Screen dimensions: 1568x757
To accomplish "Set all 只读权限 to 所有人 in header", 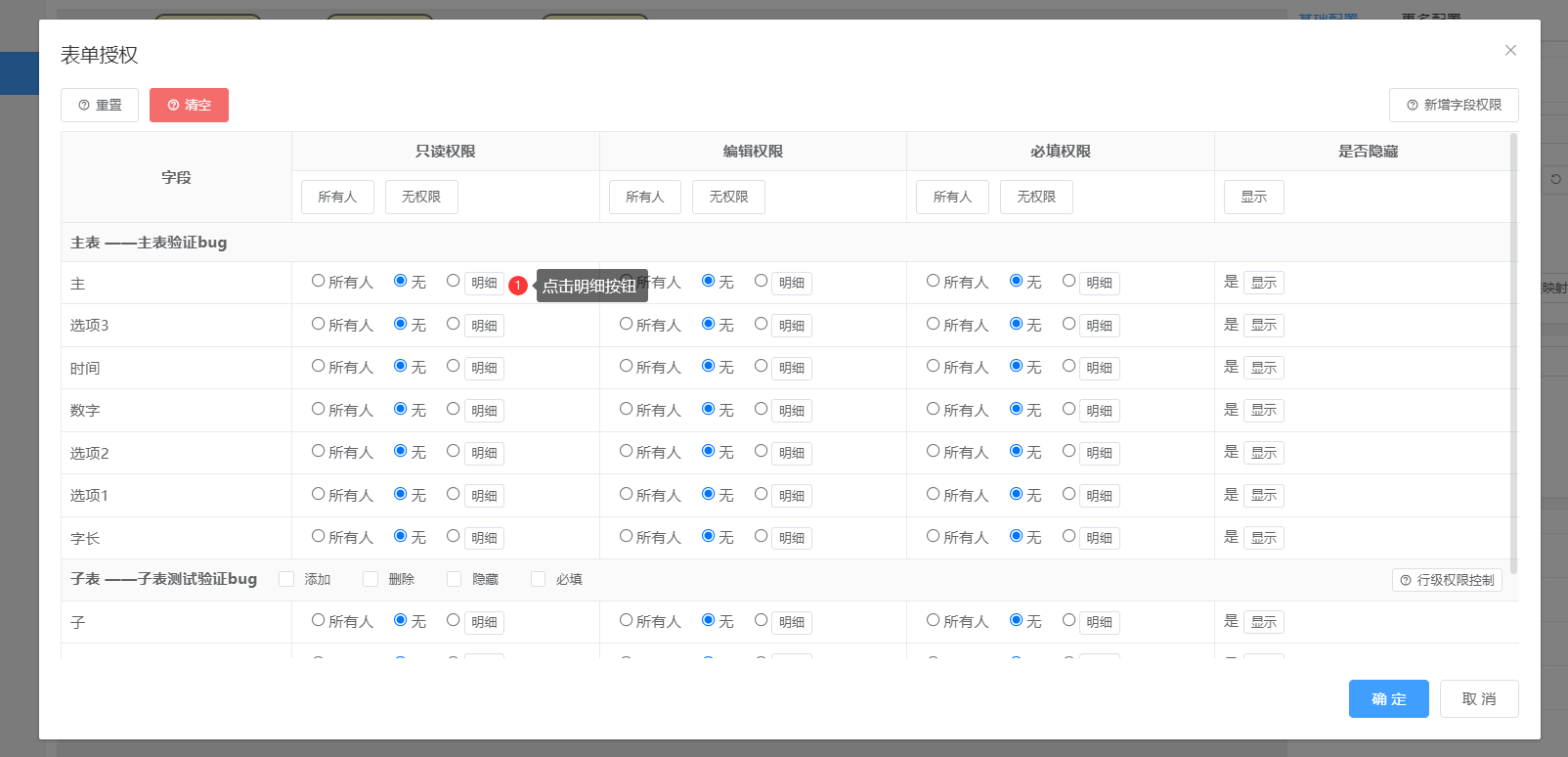I will pos(337,197).
